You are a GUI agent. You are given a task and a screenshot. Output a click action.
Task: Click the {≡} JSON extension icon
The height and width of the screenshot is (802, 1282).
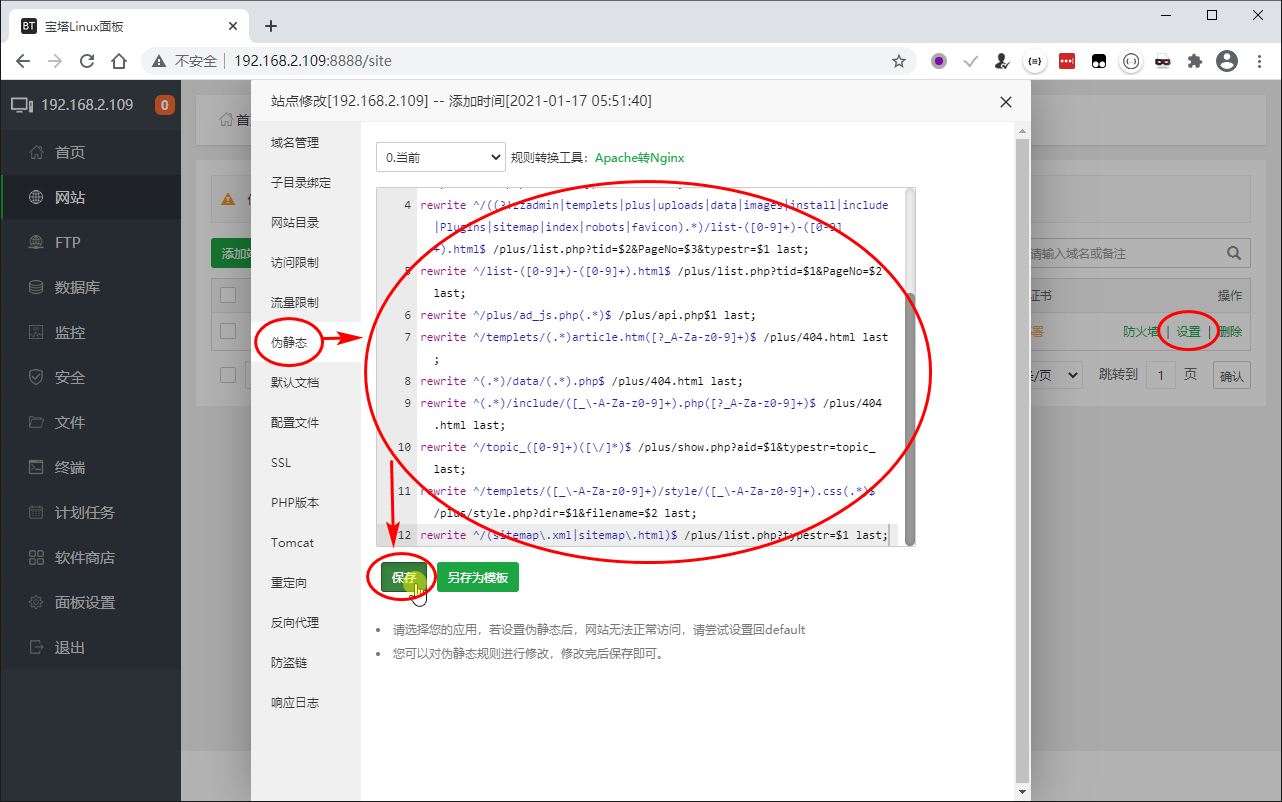click(1034, 61)
